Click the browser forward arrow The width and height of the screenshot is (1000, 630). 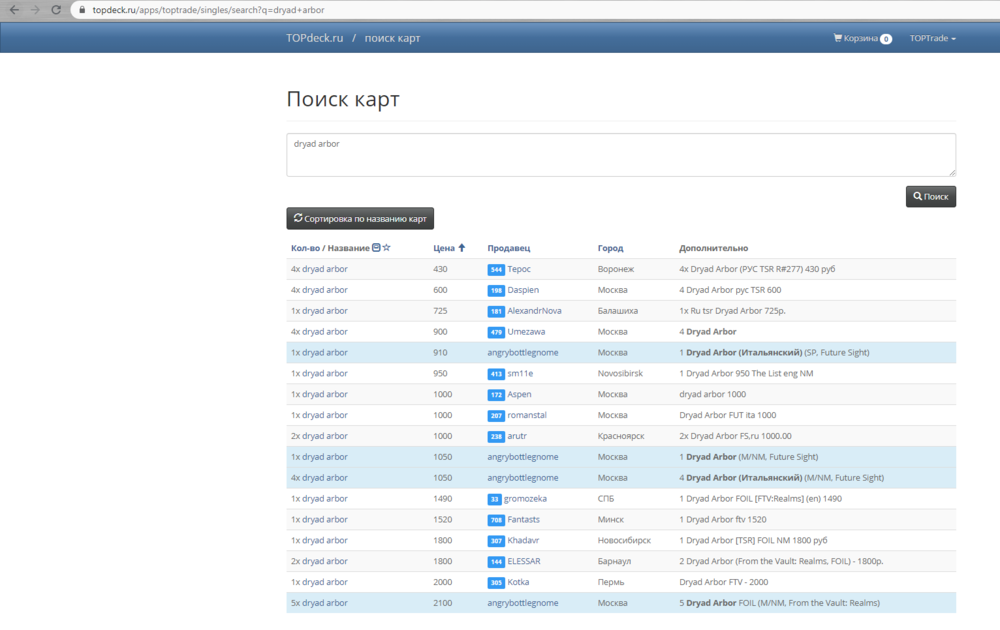pos(36,10)
